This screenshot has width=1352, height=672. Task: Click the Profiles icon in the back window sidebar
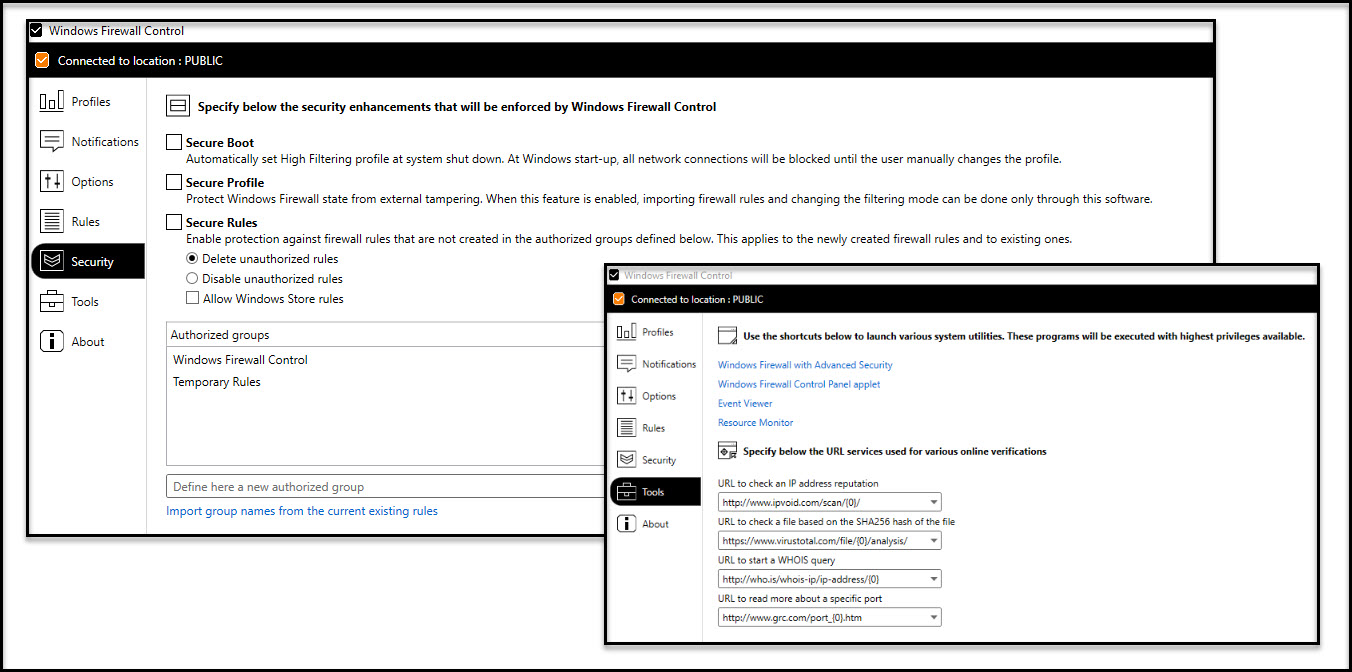pos(52,101)
